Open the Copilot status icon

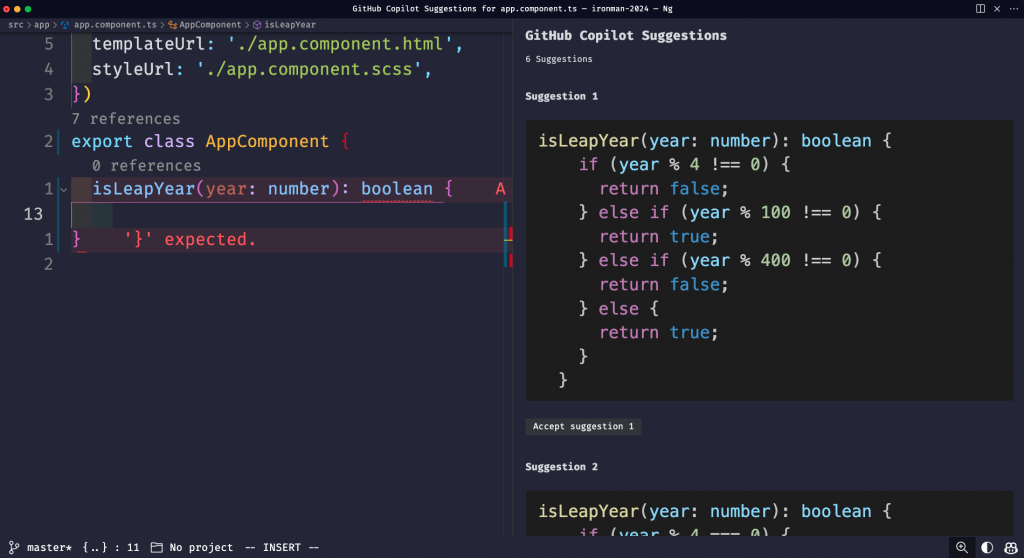tap(1010, 548)
